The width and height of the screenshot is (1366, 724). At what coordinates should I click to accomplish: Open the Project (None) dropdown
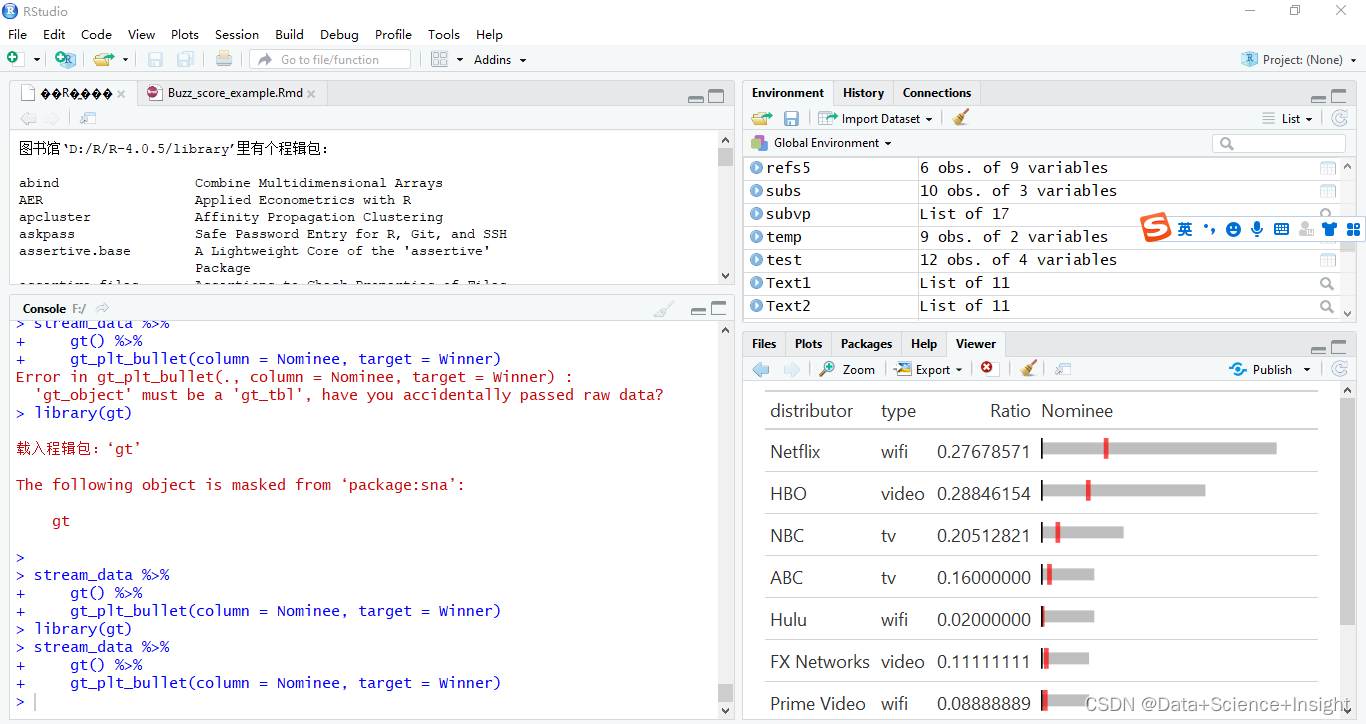pos(1298,60)
